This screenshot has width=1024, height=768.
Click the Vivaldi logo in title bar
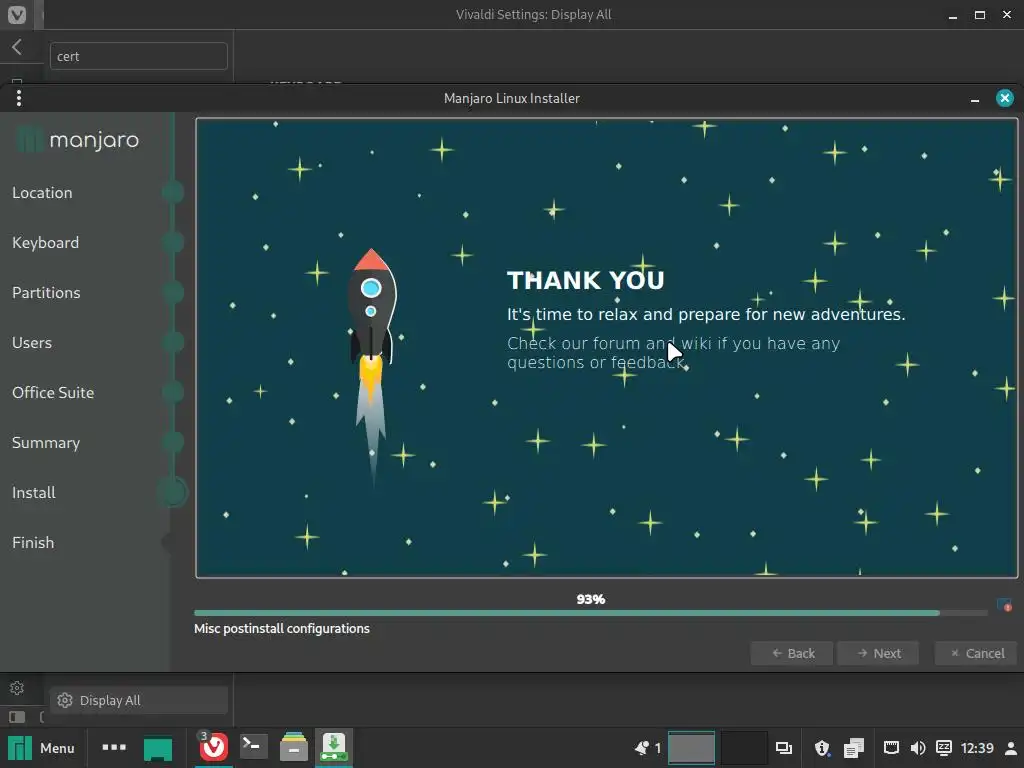pyautogui.click(x=17, y=14)
